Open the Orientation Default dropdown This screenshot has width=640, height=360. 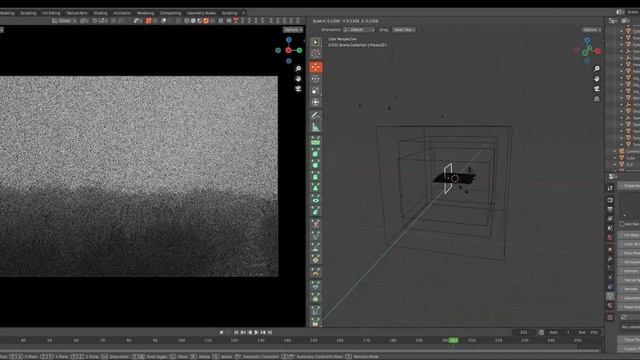[x=359, y=30]
